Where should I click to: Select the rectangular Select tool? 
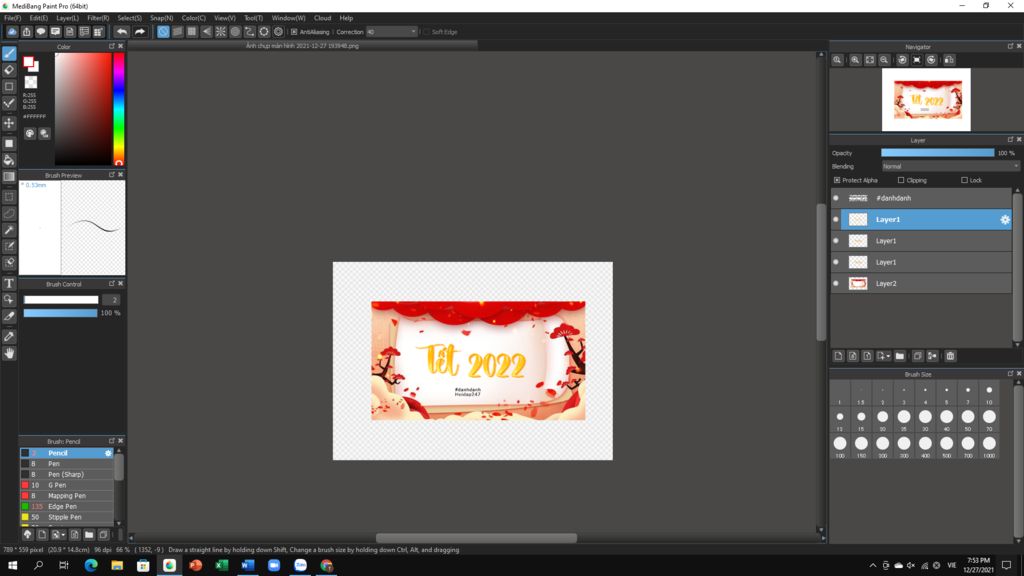click(9, 197)
